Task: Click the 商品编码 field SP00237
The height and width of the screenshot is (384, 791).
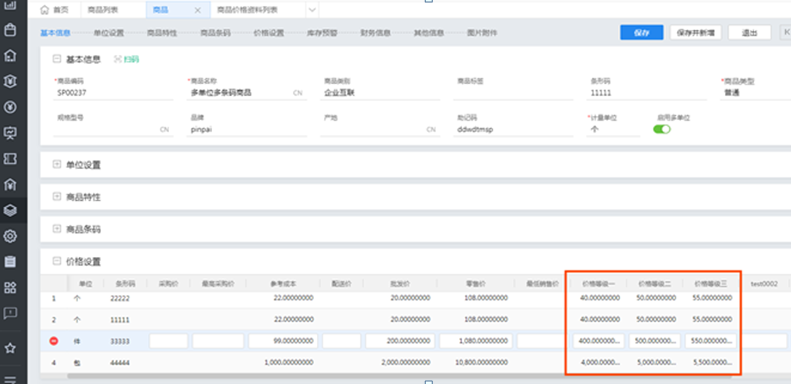Action: click(x=114, y=93)
